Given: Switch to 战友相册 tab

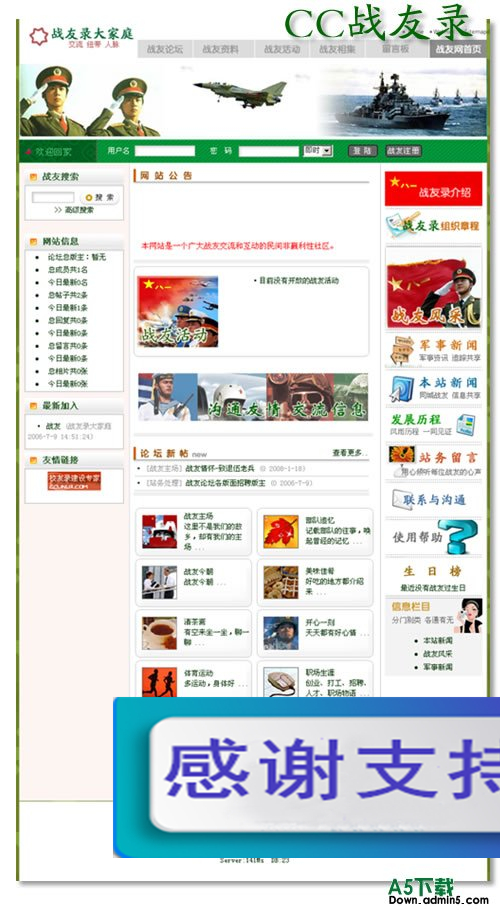Looking at the screenshot, I should pyautogui.click(x=337, y=49).
